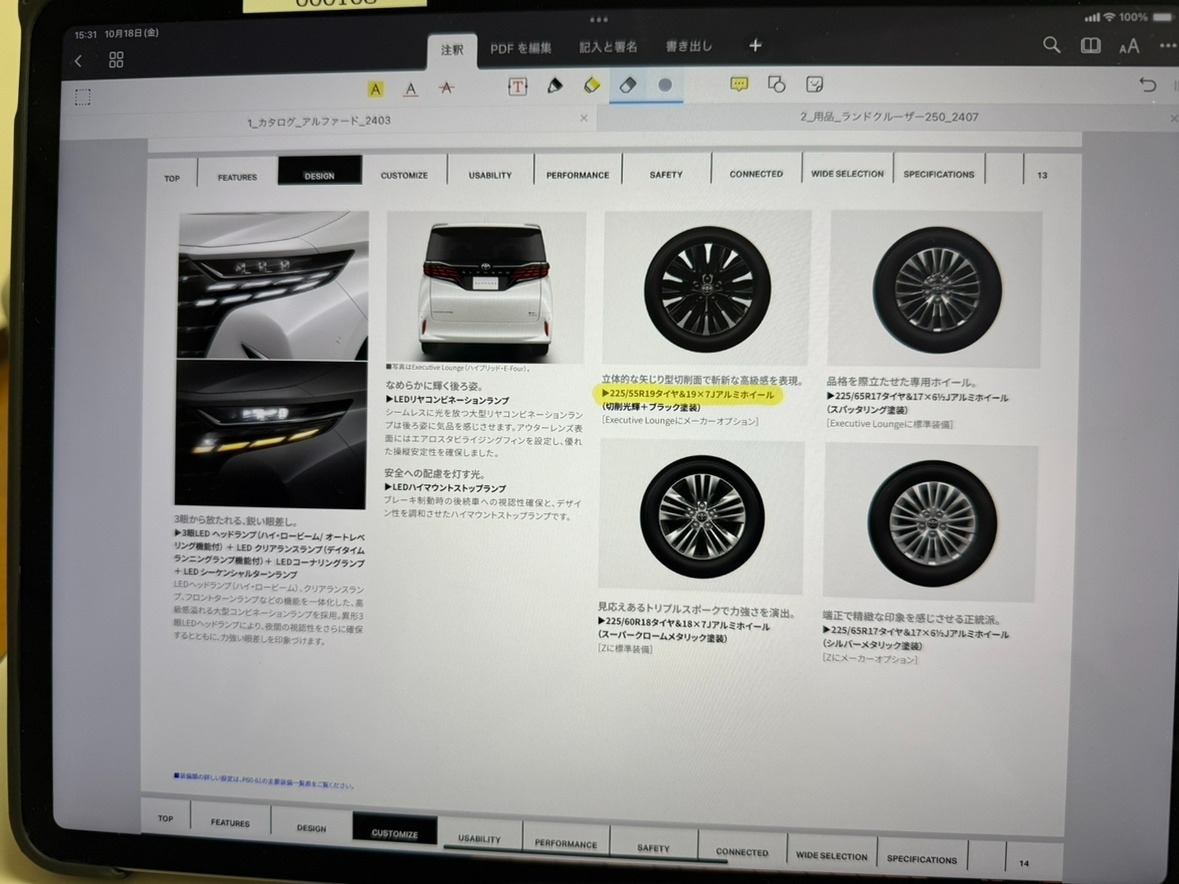Open SPECIFICATIONS in the upper page navigation

(x=938, y=174)
